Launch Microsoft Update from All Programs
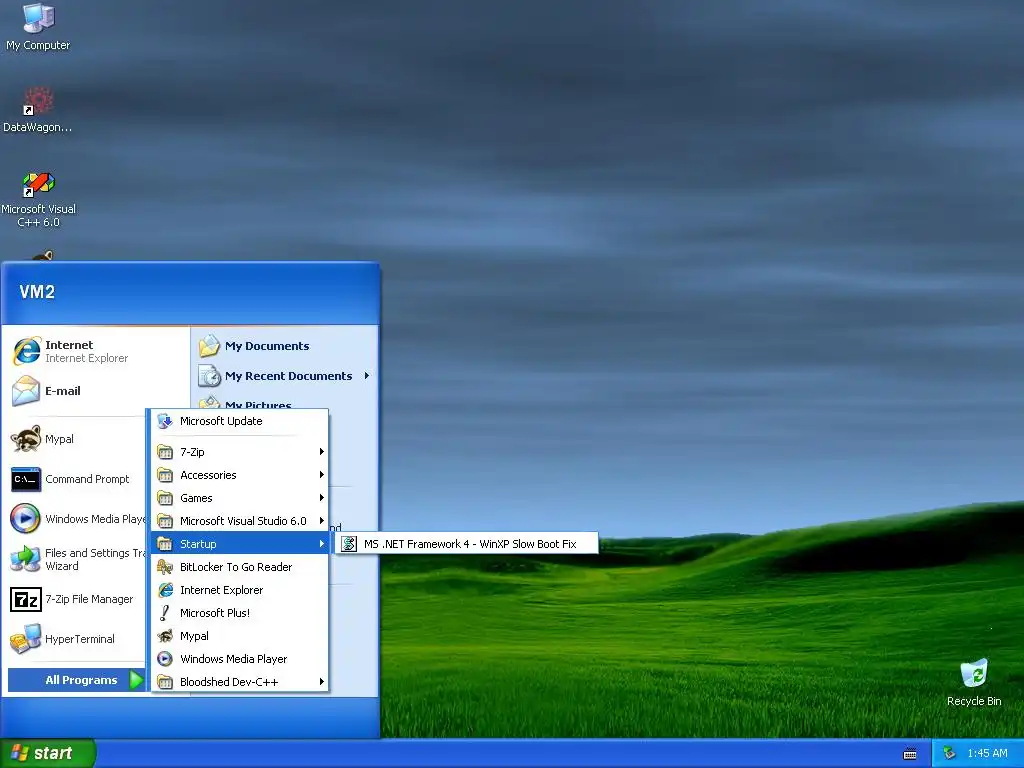 click(240, 421)
